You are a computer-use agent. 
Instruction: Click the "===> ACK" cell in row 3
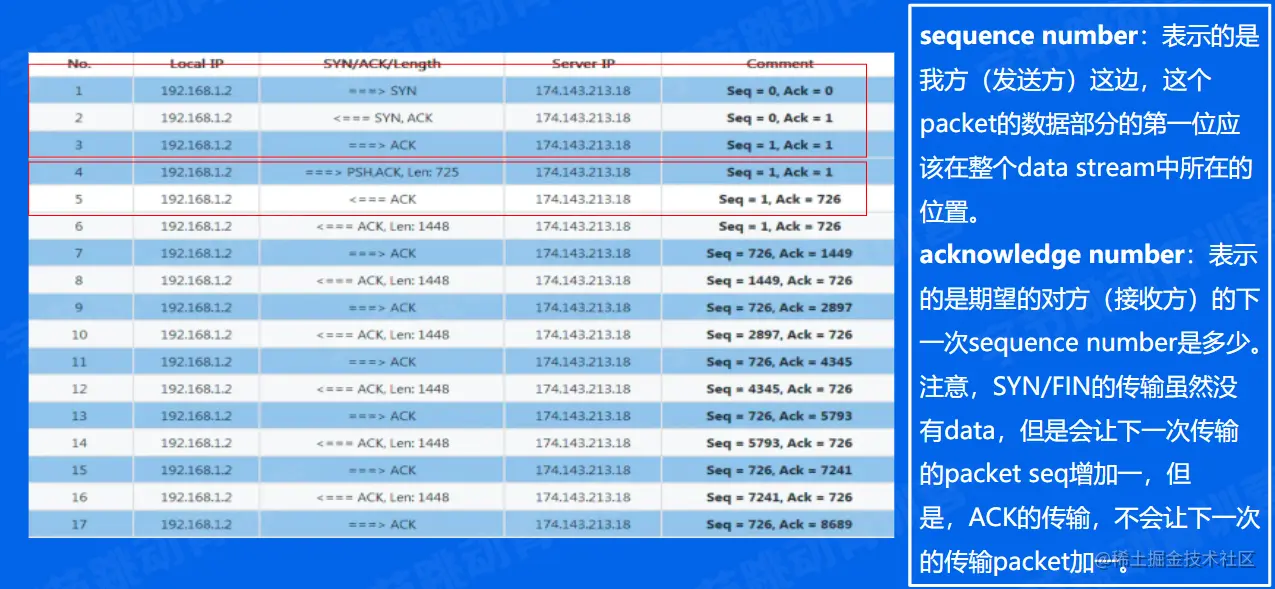coord(382,145)
